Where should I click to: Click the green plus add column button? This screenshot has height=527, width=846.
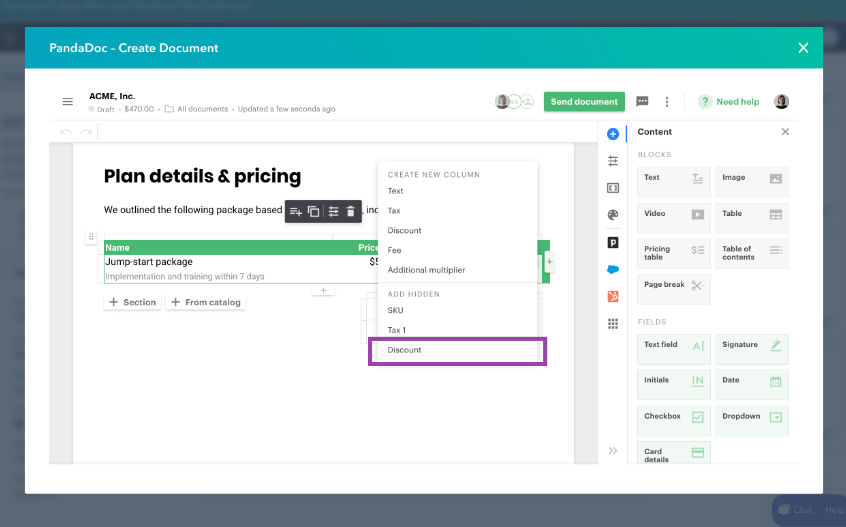[x=549, y=262]
